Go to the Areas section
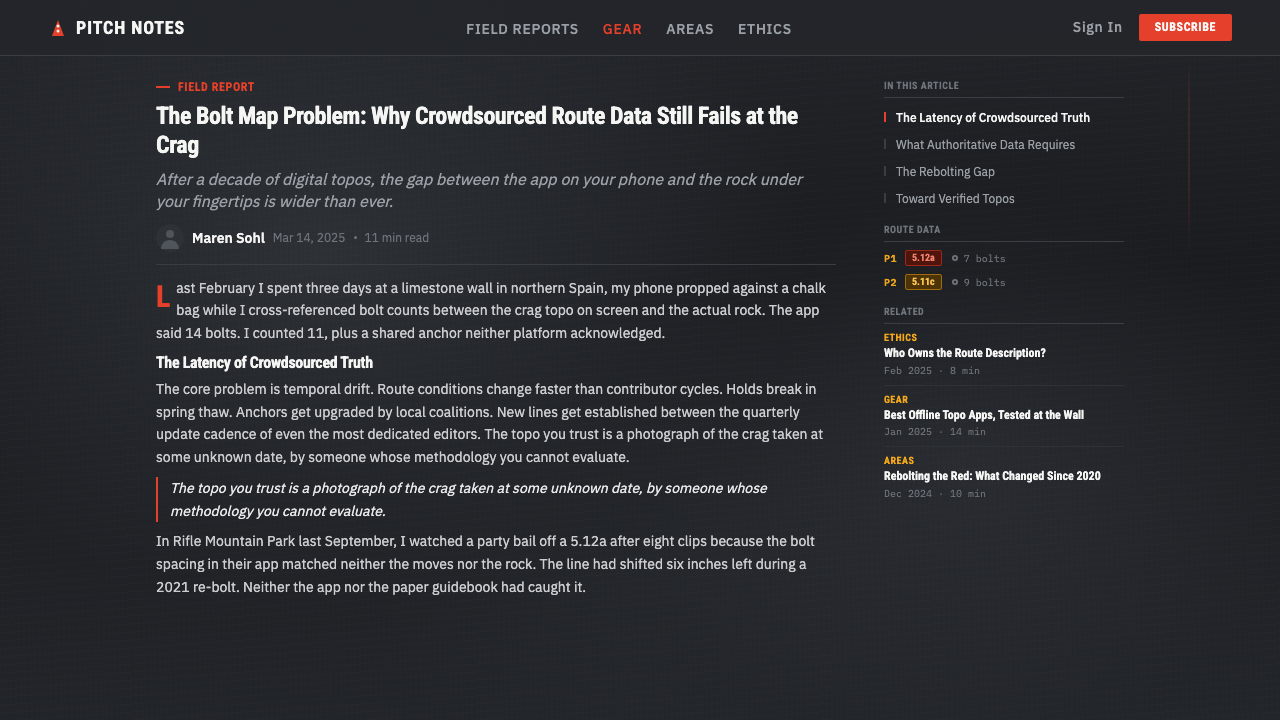 coord(690,29)
